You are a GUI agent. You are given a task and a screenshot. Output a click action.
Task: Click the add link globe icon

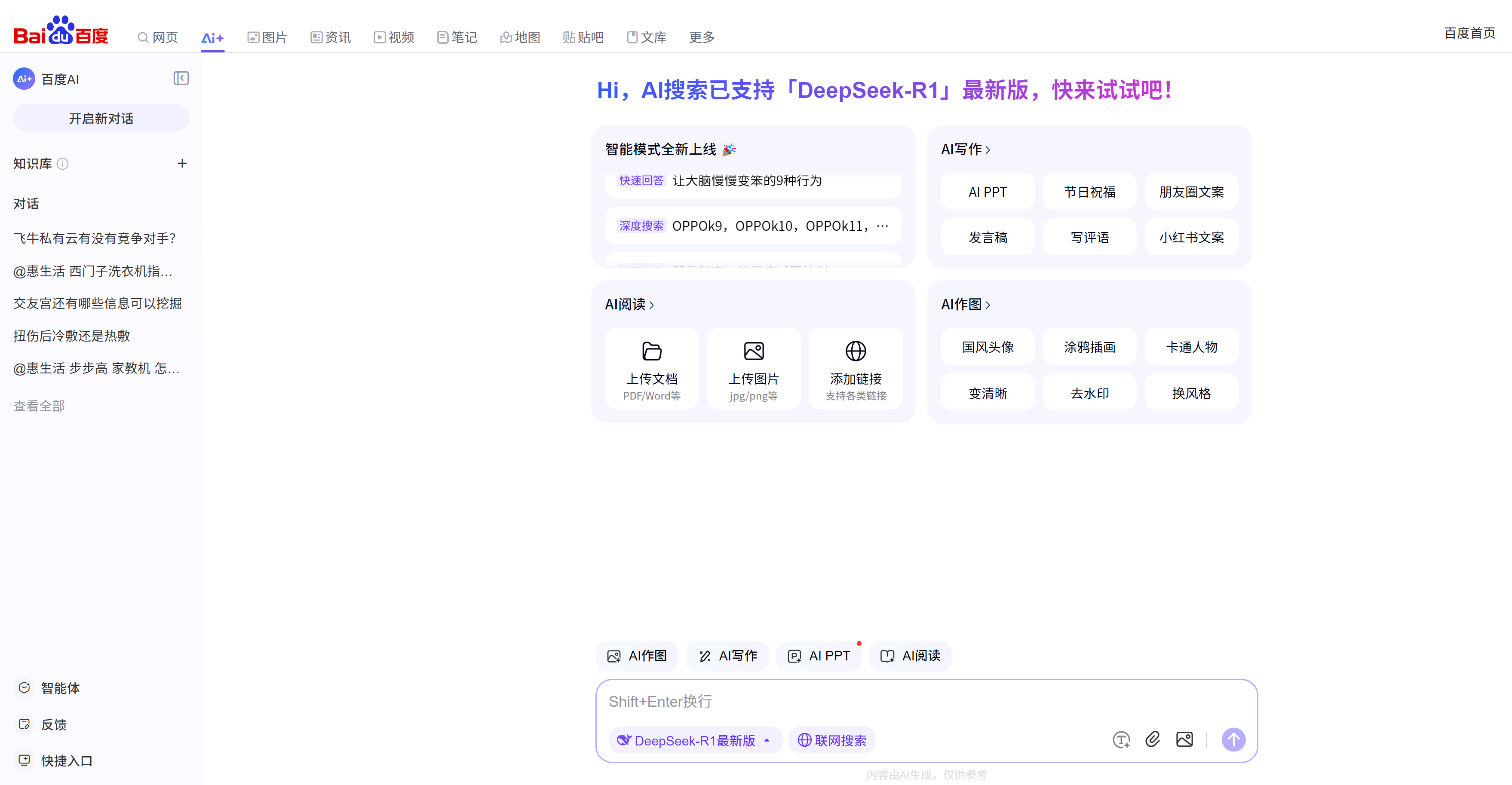pyautogui.click(x=855, y=351)
